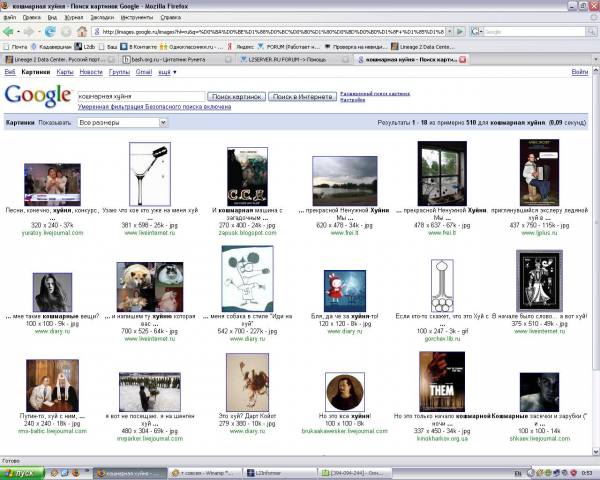Open the Кадаверциан bookmark
This screenshot has height=480, width=600.
[51, 47]
